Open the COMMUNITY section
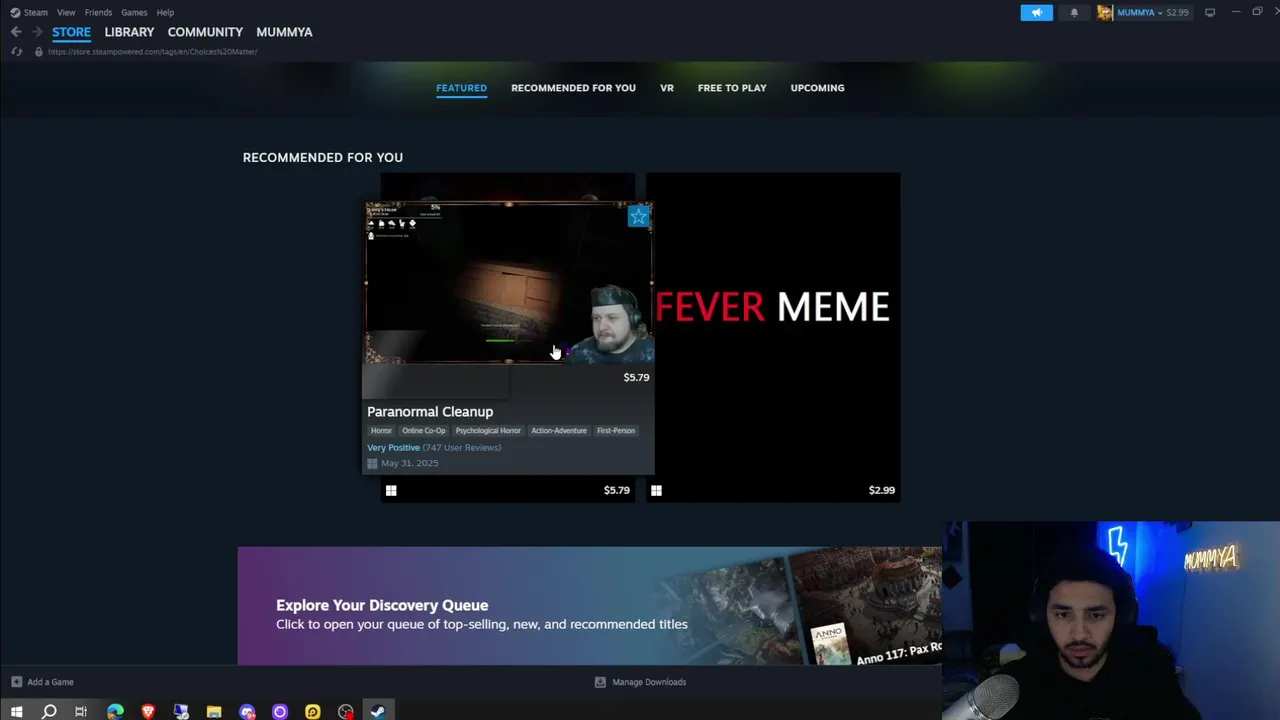The image size is (1280, 720). point(205,32)
